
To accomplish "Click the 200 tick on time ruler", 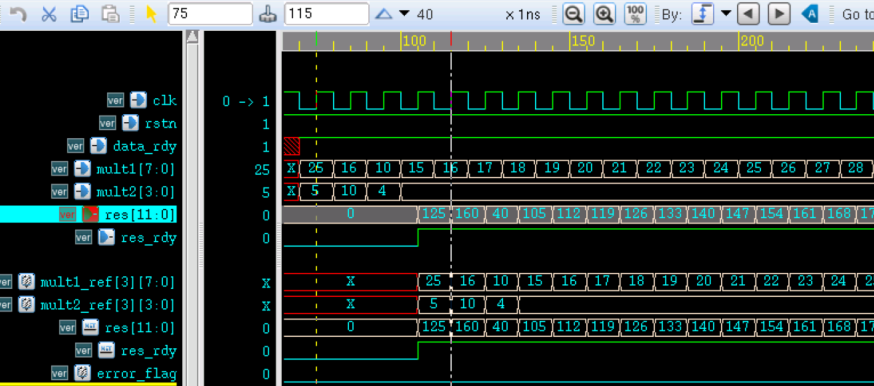I will tap(751, 41).
